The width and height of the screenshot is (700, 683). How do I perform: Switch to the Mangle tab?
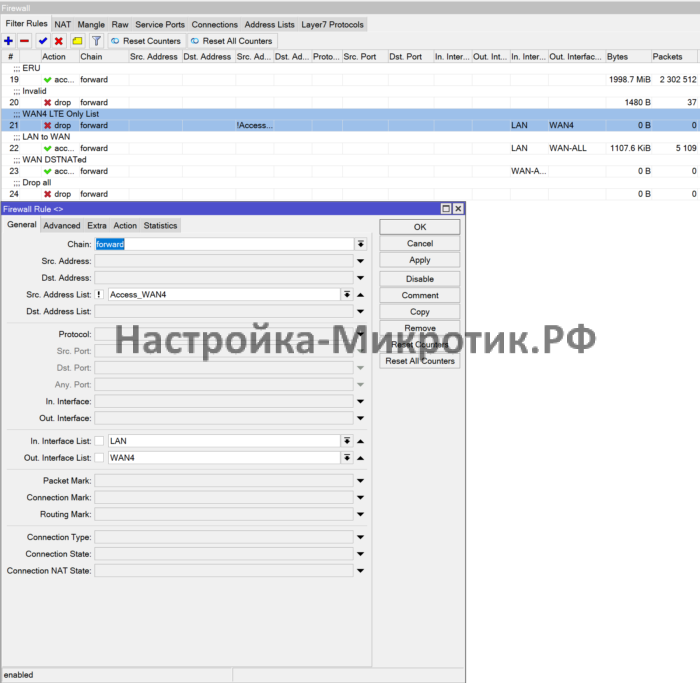click(91, 25)
